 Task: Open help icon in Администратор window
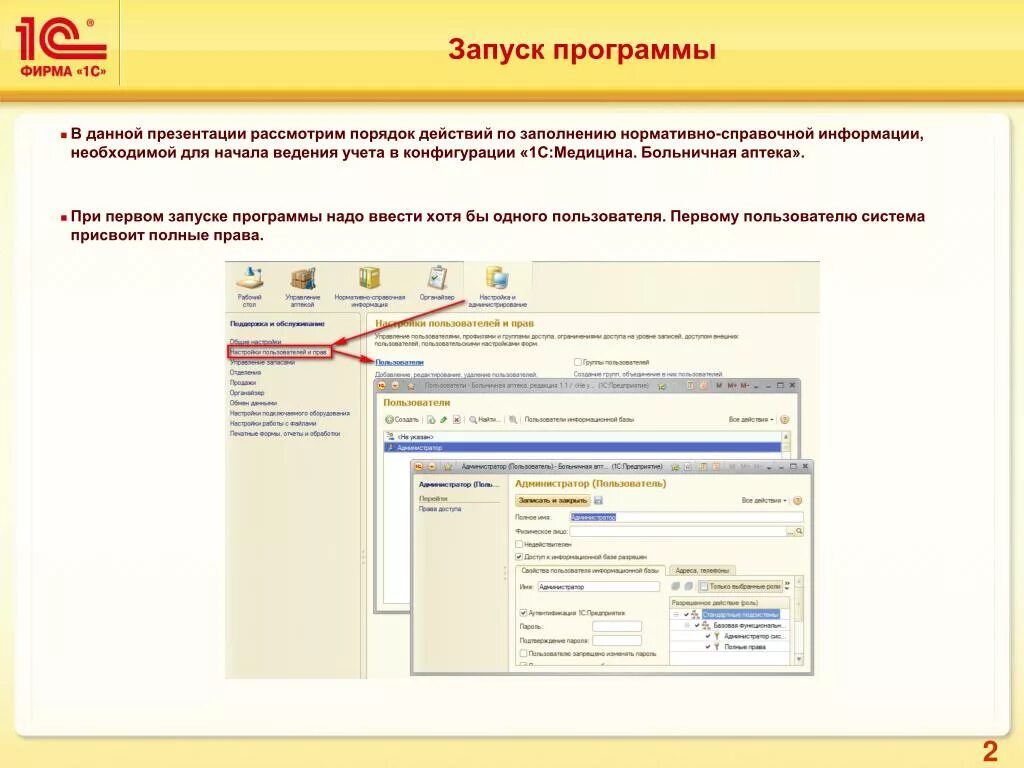click(x=797, y=500)
